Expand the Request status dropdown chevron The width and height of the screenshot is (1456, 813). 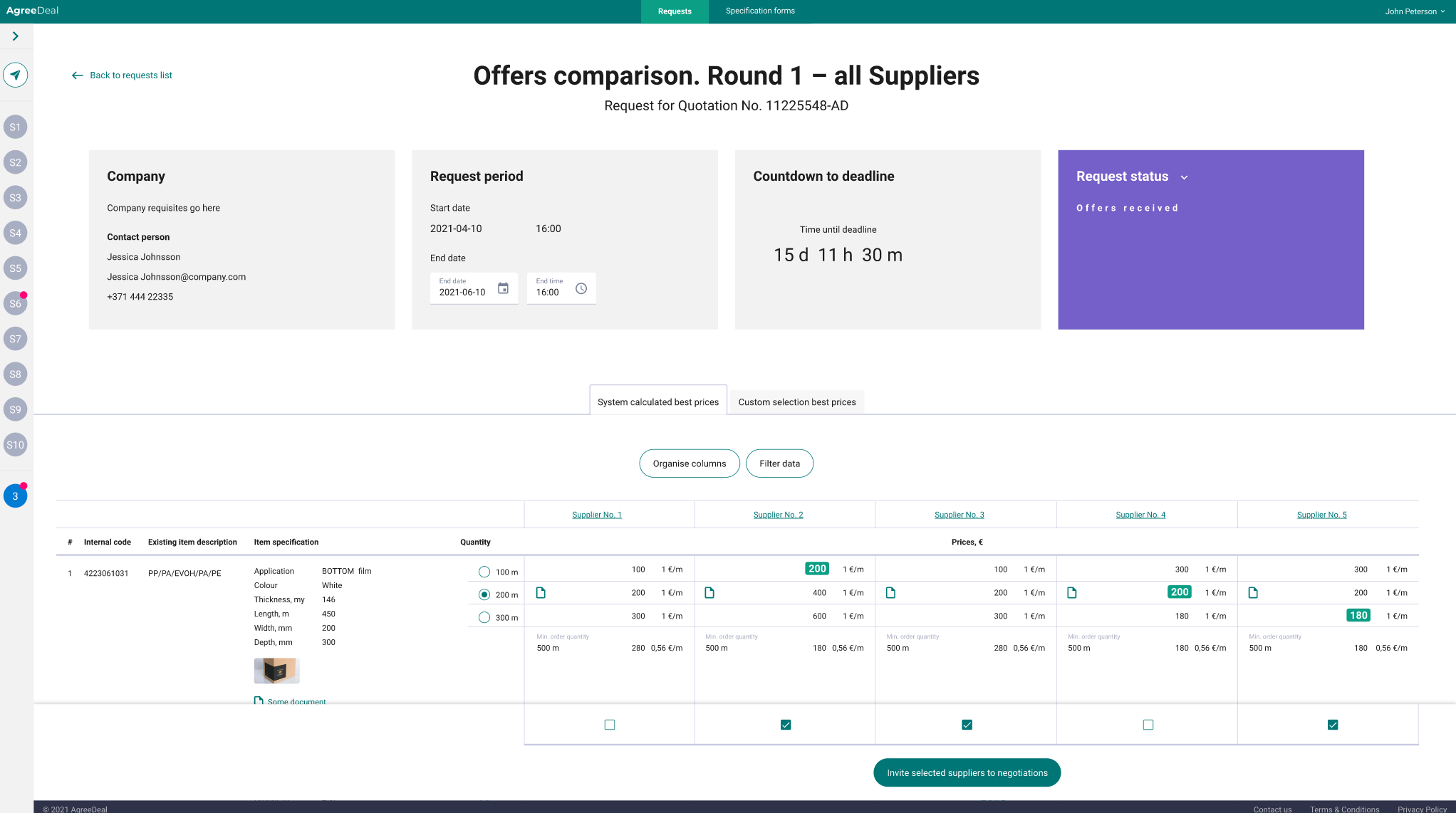tap(1184, 177)
